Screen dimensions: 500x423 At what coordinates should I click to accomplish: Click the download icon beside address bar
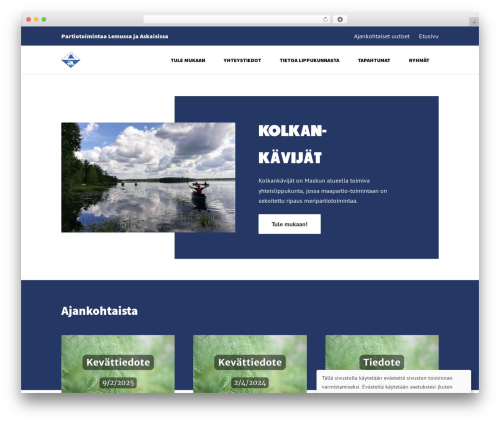click(x=340, y=19)
